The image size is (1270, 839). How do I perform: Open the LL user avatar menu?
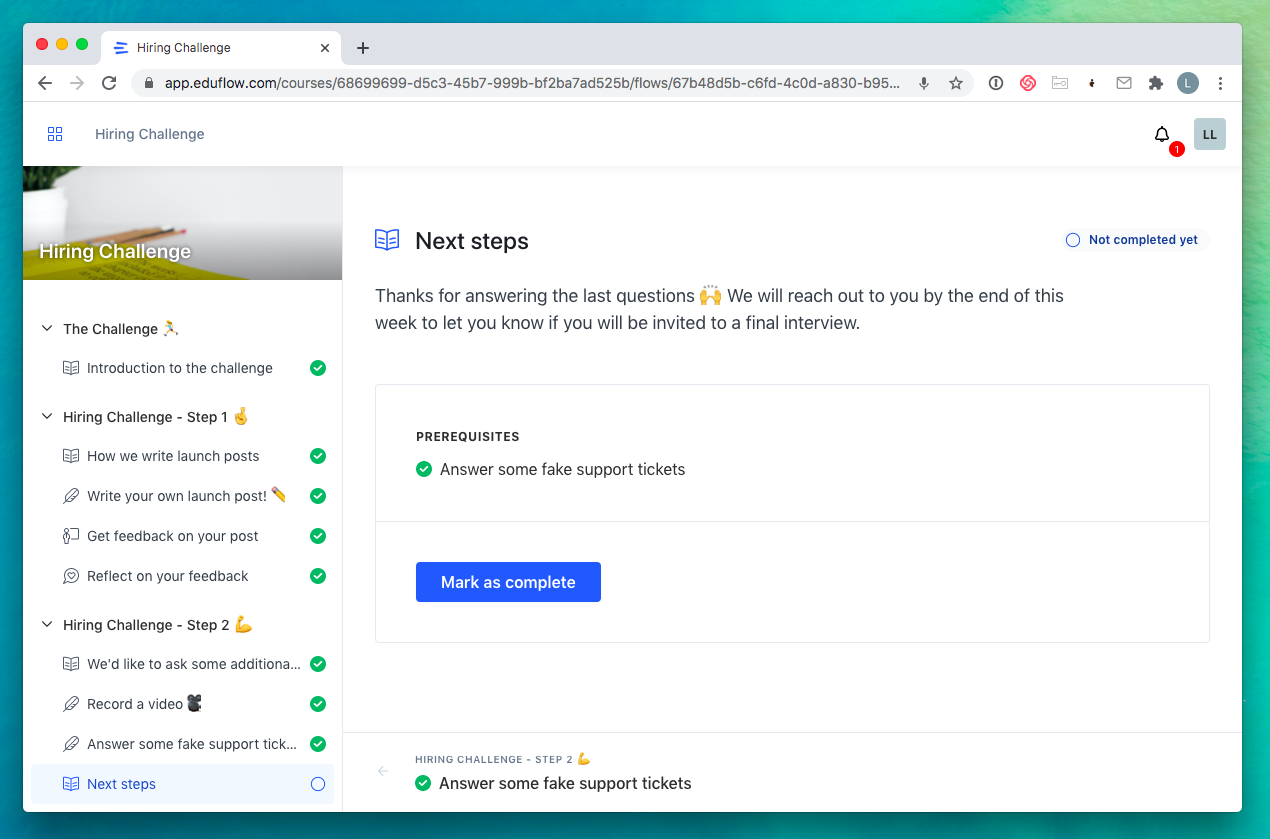1209,134
